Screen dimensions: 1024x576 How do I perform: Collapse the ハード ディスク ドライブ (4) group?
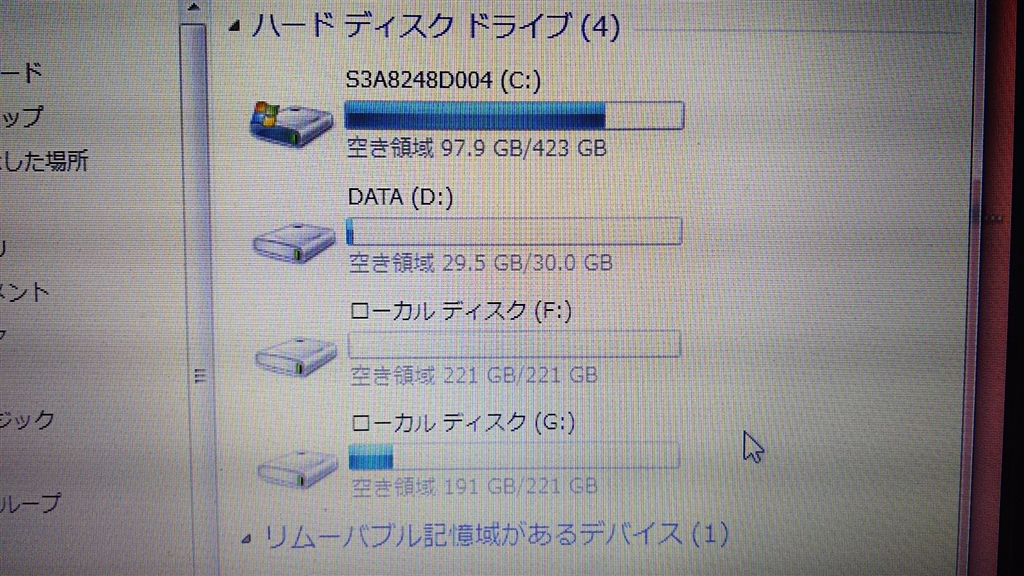[x=234, y=27]
